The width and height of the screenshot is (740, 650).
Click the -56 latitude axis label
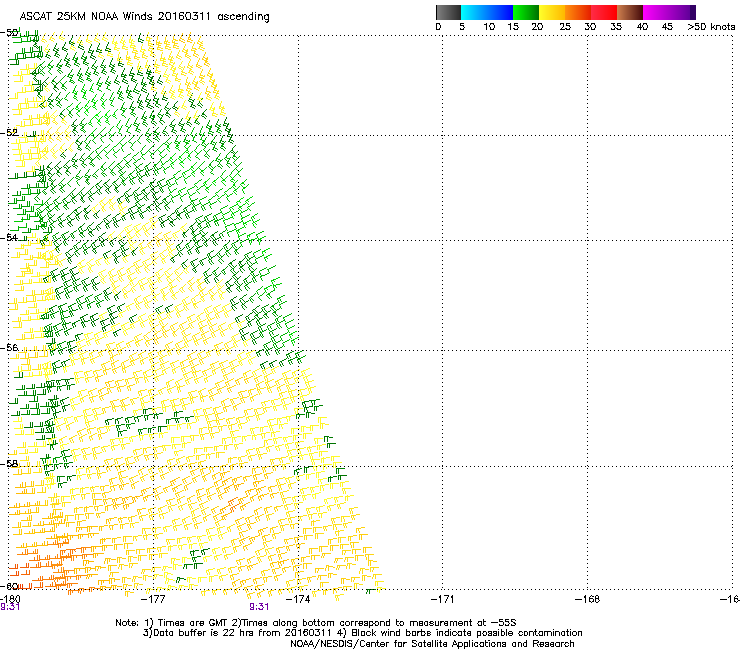pyautogui.click(x=9, y=348)
